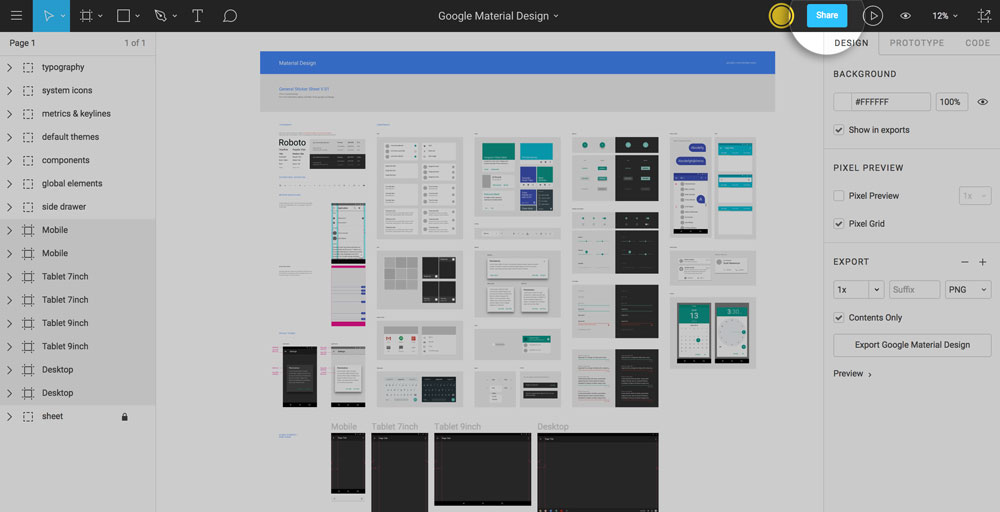Open the Pen tool dropdown arrow
Image resolution: width=1000 pixels, height=512 pixels.
(175, 17)
